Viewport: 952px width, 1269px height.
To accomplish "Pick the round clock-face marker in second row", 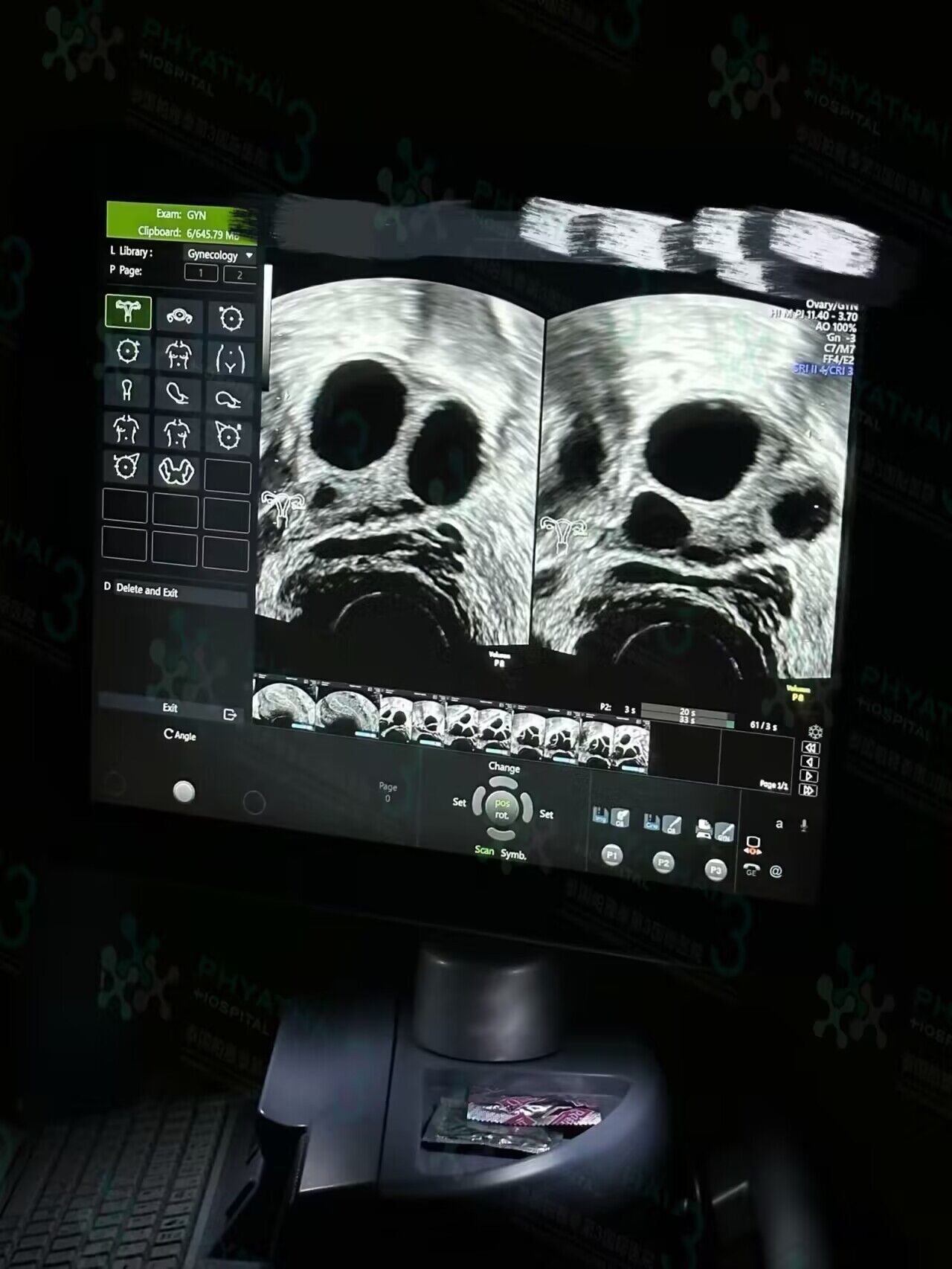I will coord(127,350).
